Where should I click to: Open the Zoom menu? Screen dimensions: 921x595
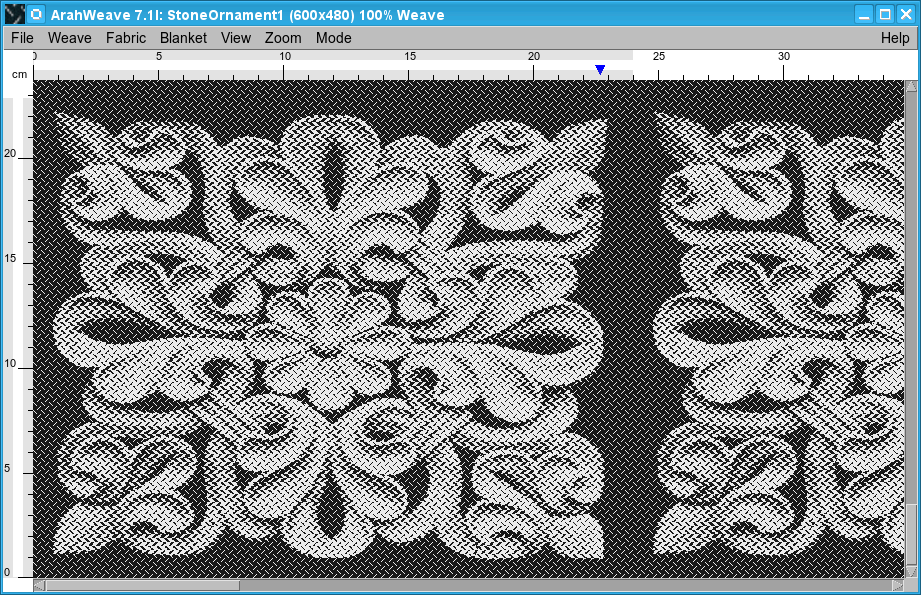283,38
